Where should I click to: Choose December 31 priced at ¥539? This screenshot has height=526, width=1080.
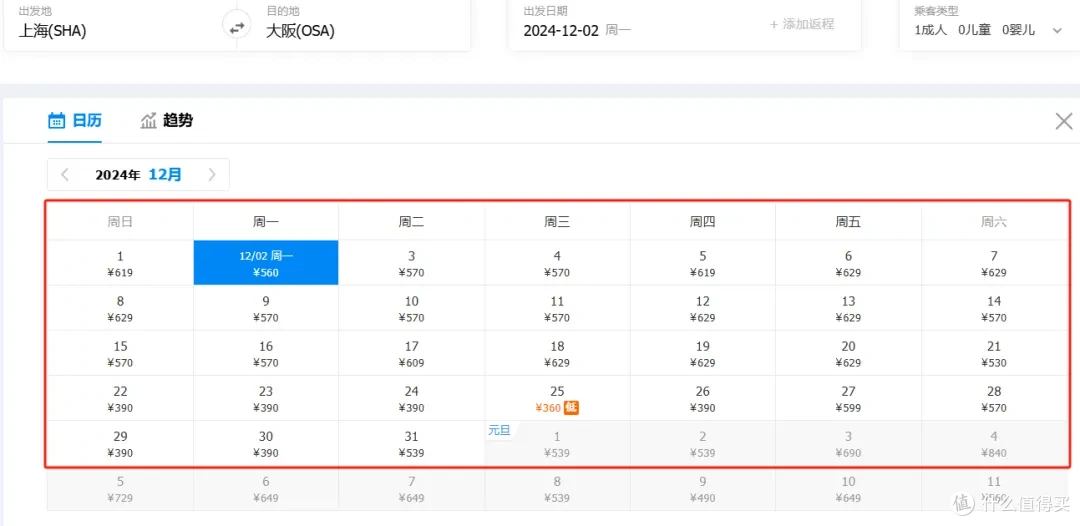pos(411,444)
